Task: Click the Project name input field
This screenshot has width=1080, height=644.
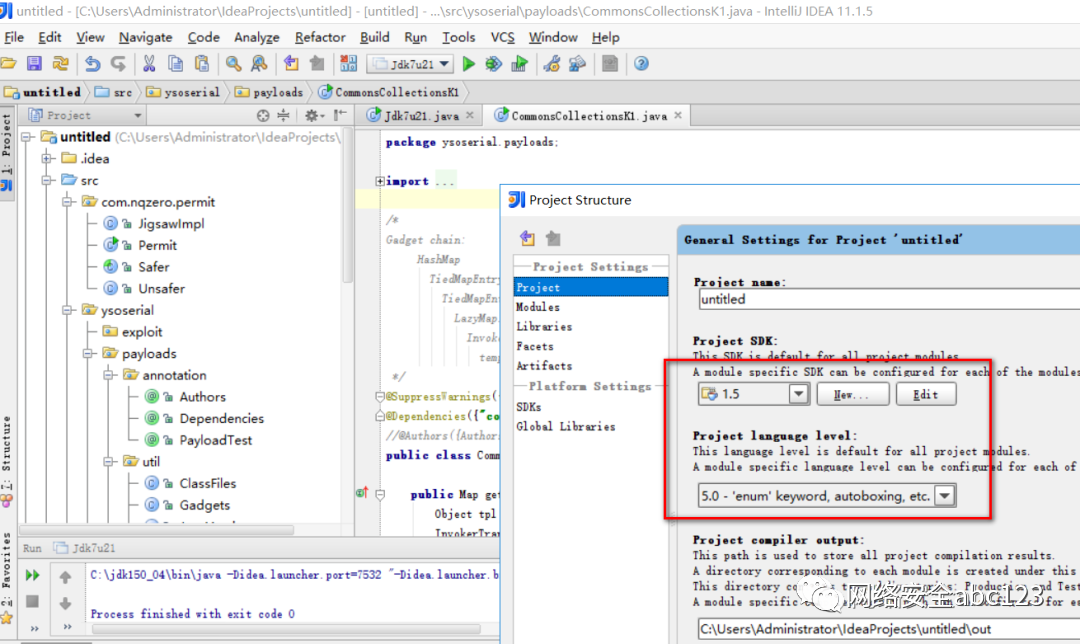Action: pyautogui.click(x=889, y=299)
